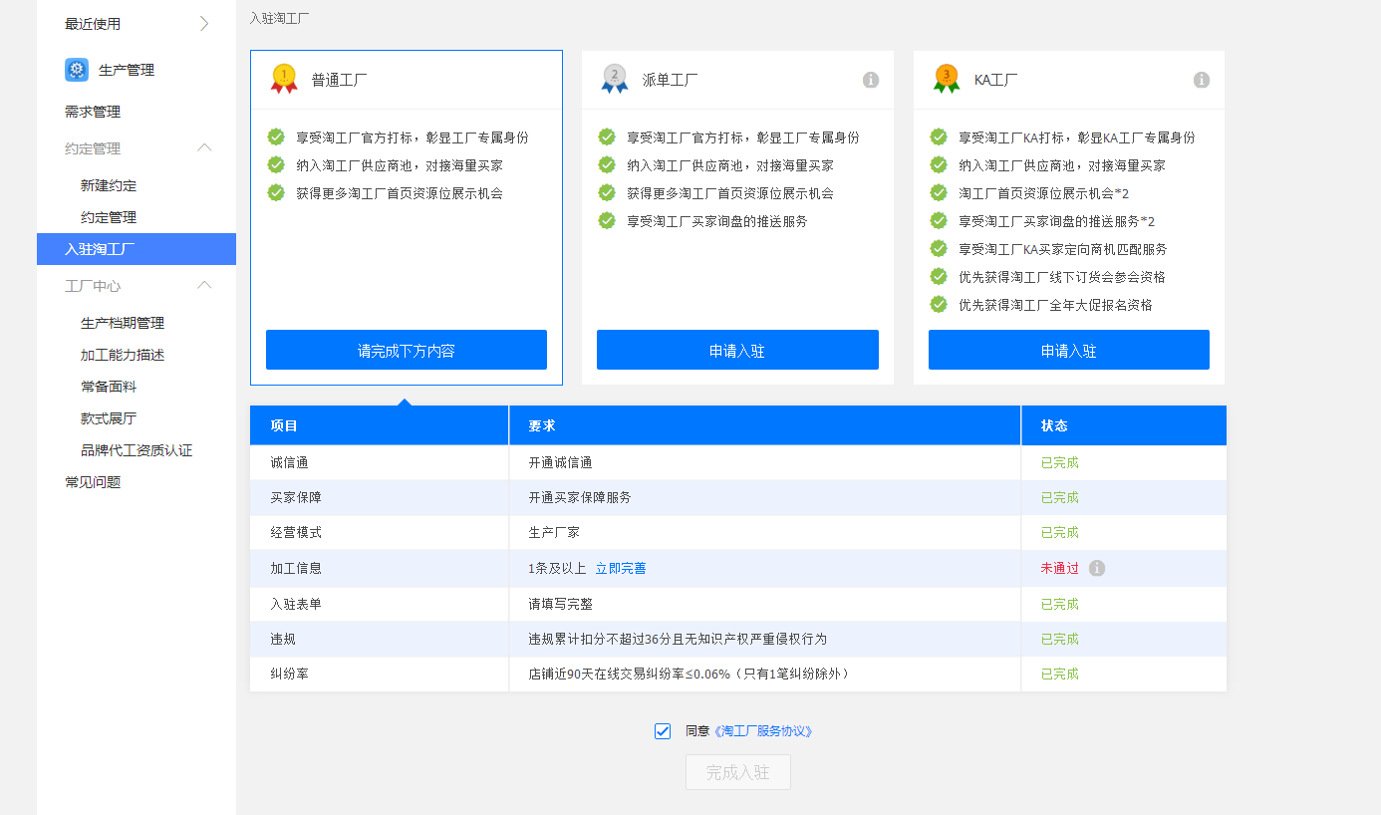
Task: Click the 违规 row label
Action: tap(283, 639)
